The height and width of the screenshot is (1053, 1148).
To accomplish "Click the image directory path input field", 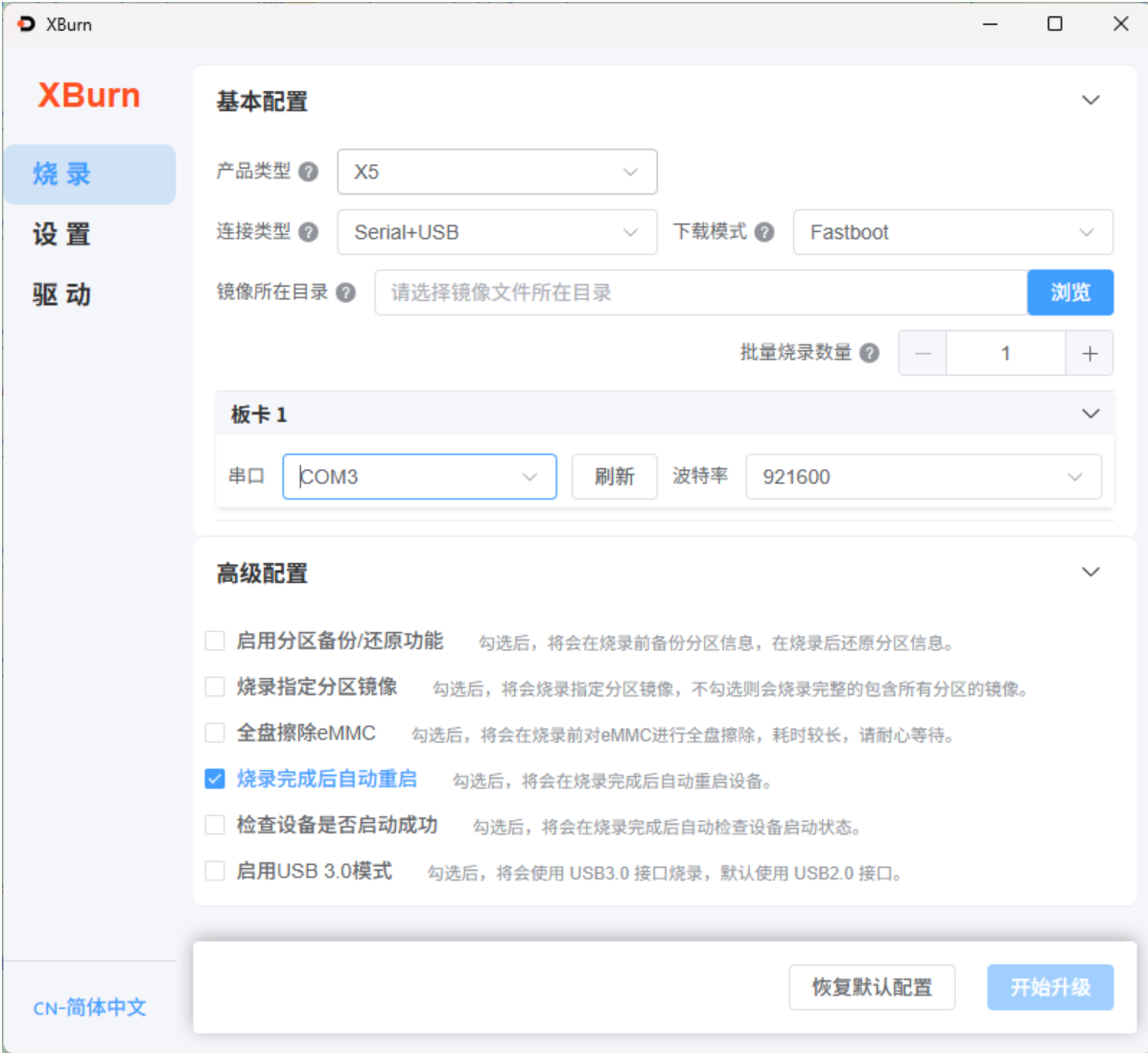I will 700,292.
